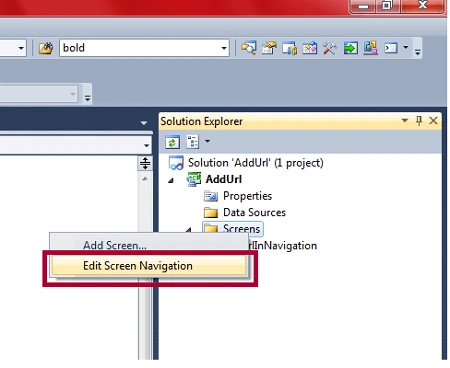Restore down the Visual Studio window
The height and width of the screenshot is (368, 450).
[387, 5]
